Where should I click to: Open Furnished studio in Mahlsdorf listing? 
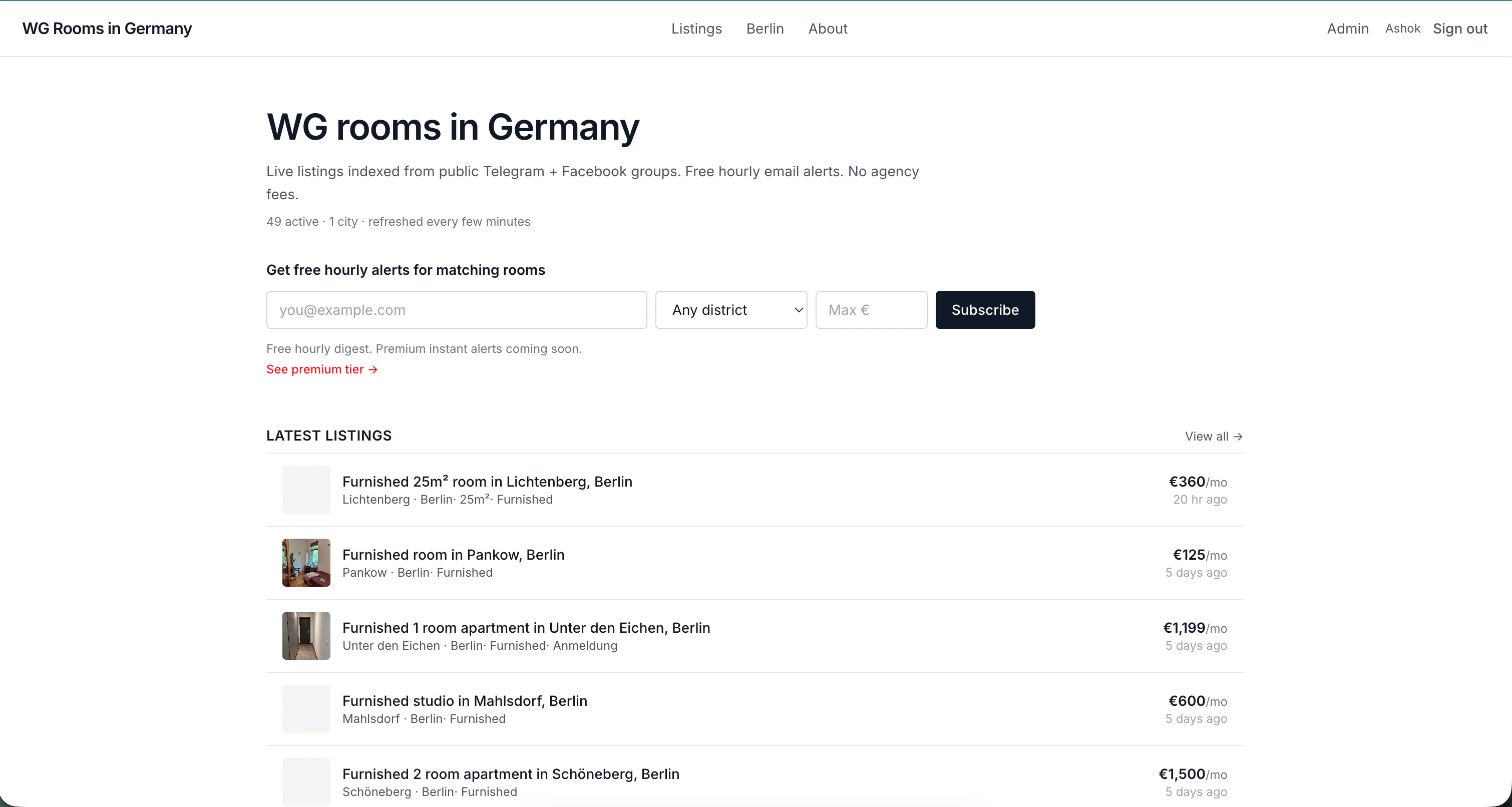point(464,701)
